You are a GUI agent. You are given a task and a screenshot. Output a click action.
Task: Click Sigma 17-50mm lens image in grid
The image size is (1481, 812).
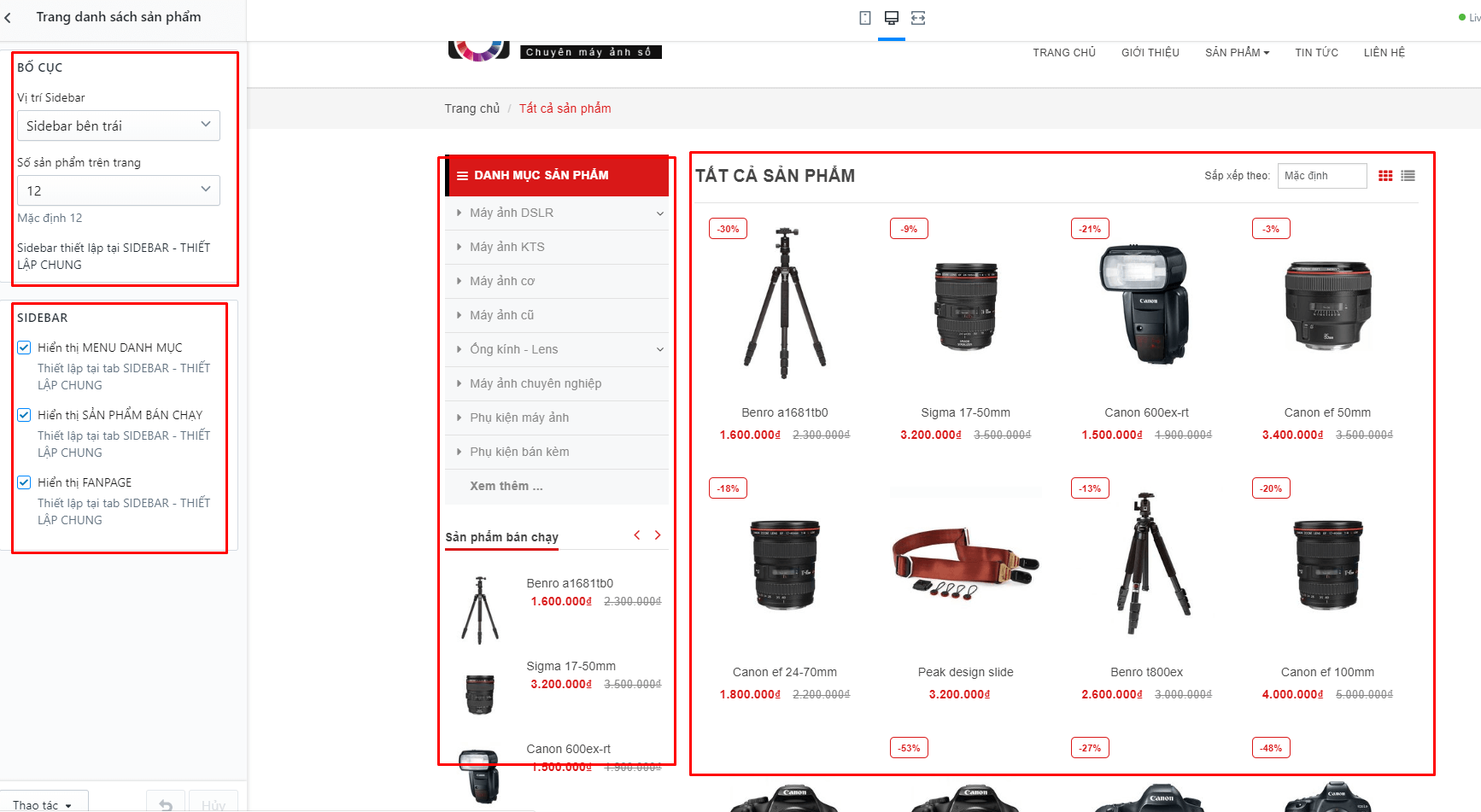coord(966,306)
